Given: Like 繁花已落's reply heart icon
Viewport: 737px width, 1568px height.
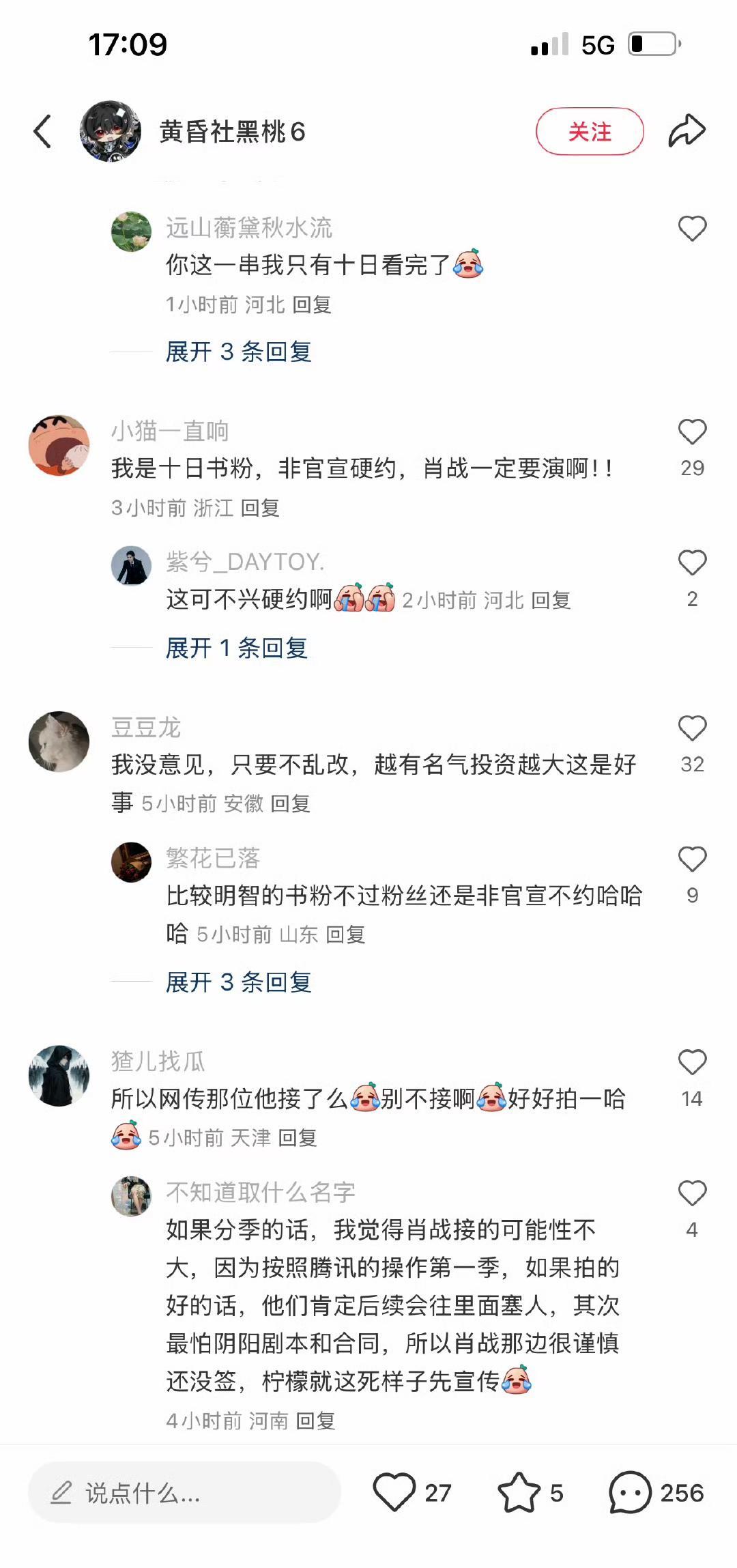Looking at the screenshot, I should click(x=692, y=859).
